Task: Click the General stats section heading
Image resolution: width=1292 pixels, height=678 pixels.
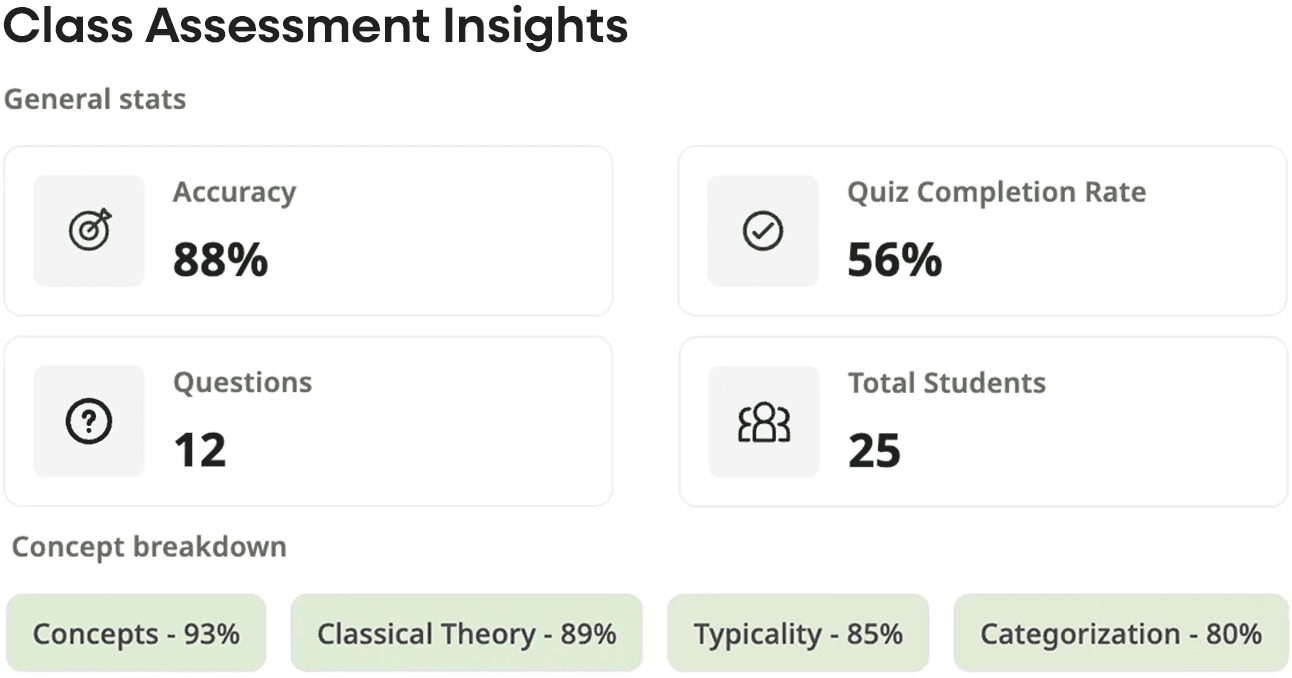Action: [95, 99]
